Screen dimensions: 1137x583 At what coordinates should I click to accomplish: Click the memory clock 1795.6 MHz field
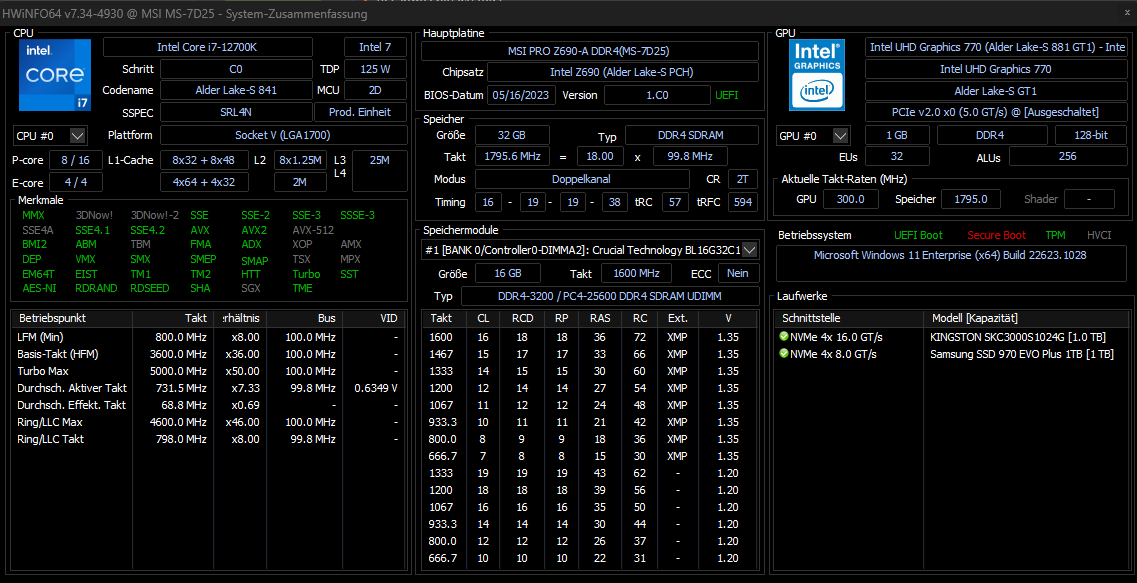[x=512, y=157]
